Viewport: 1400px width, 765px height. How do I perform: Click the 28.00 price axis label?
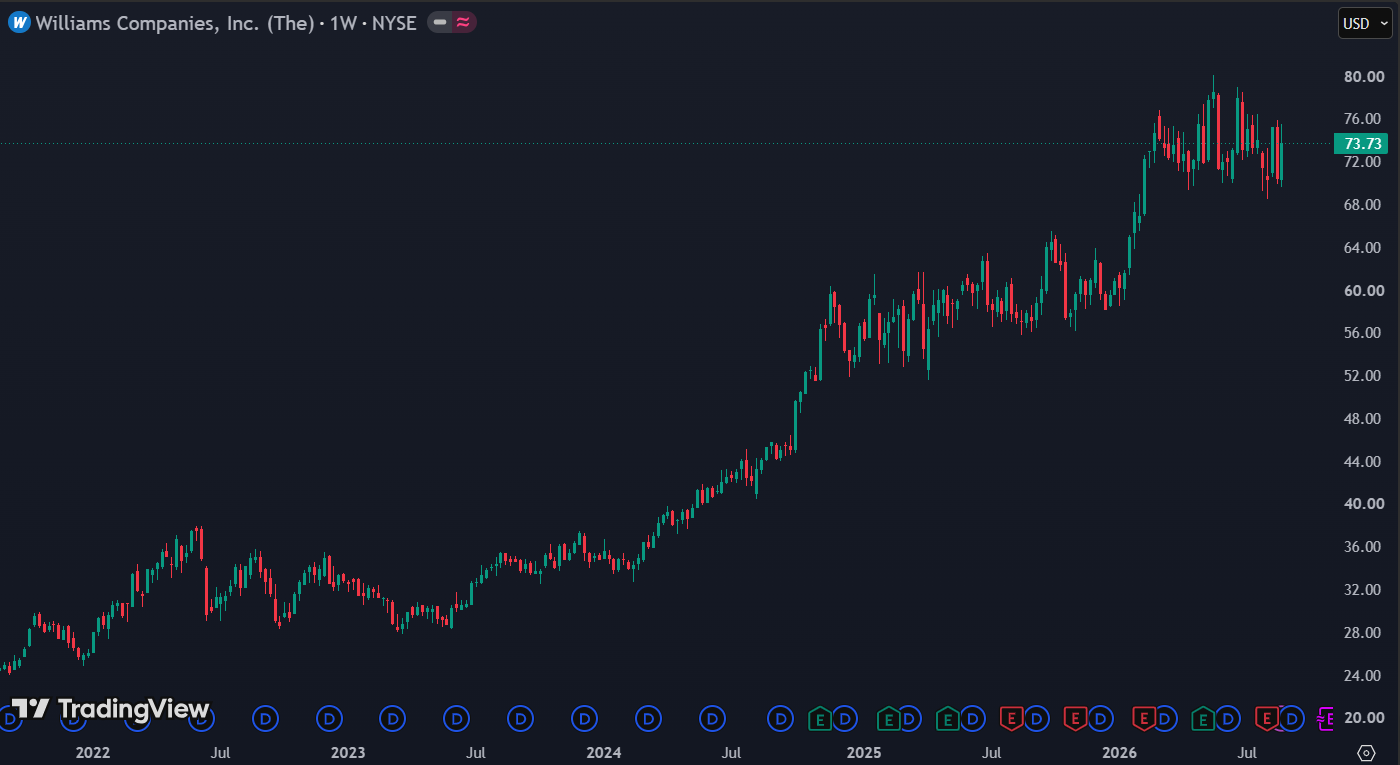[1364, 633]
